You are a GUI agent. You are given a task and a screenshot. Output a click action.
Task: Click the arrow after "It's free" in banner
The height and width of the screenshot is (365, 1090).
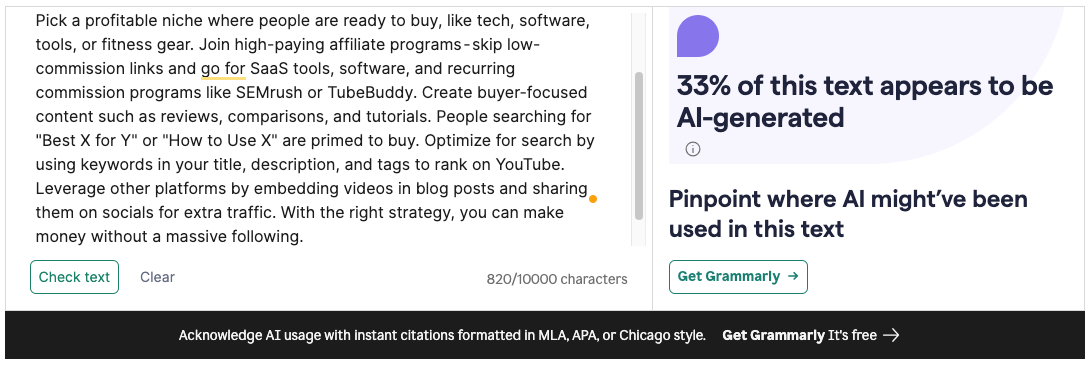[x=891, y=335]
